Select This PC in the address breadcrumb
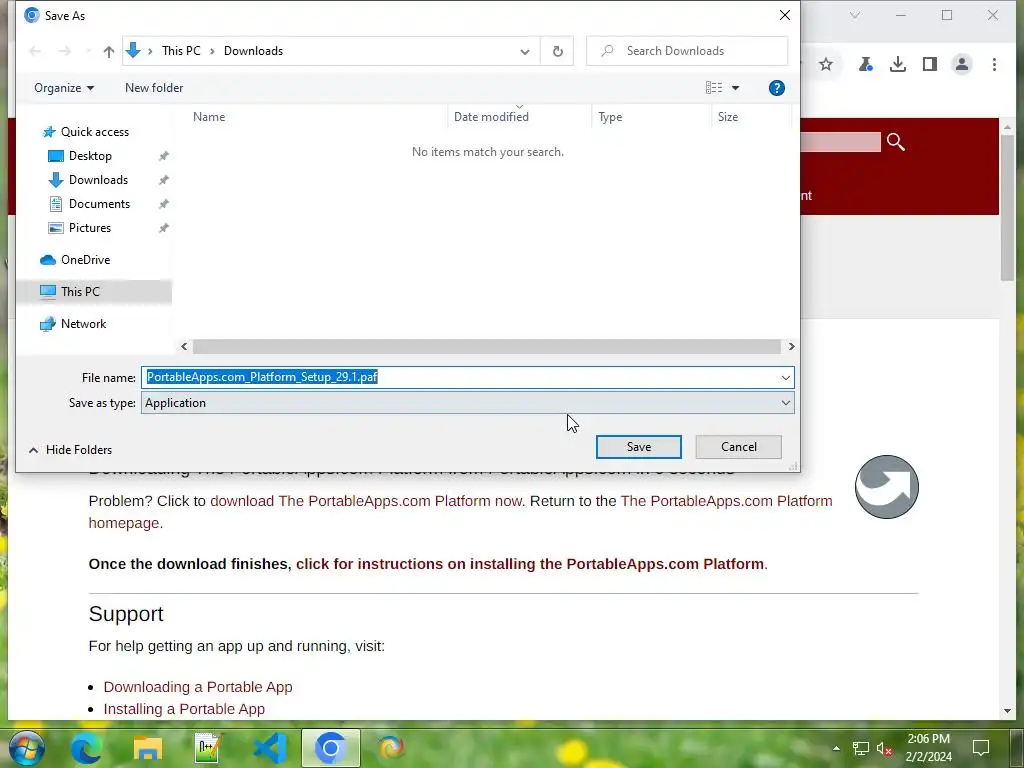 [x=181, y=51]
